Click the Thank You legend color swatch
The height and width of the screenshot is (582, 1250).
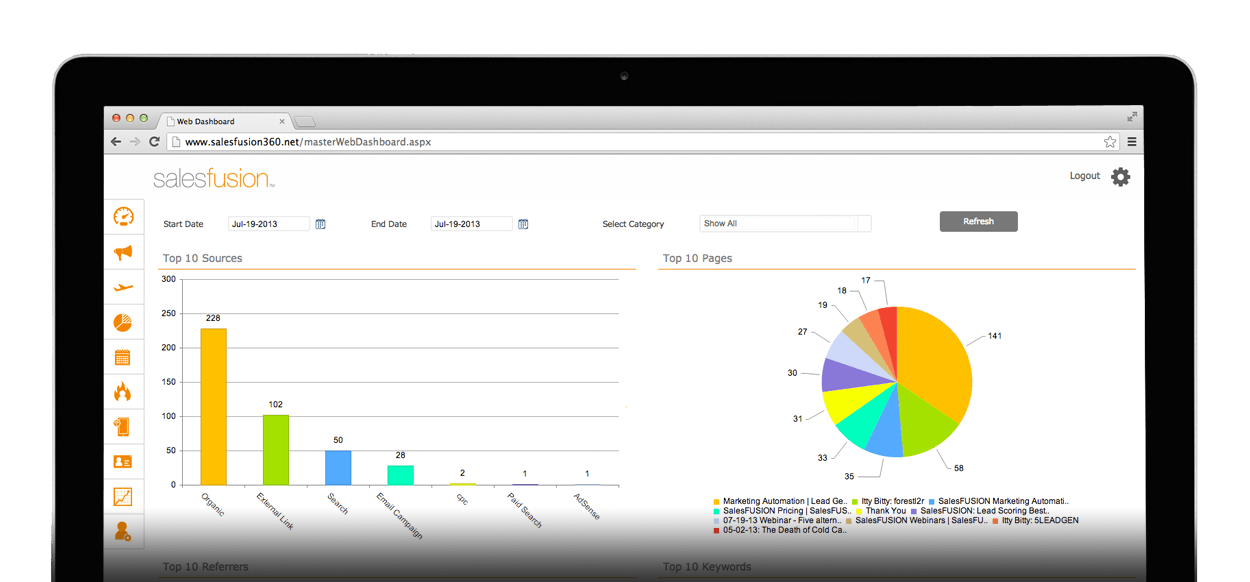(859, 511)
